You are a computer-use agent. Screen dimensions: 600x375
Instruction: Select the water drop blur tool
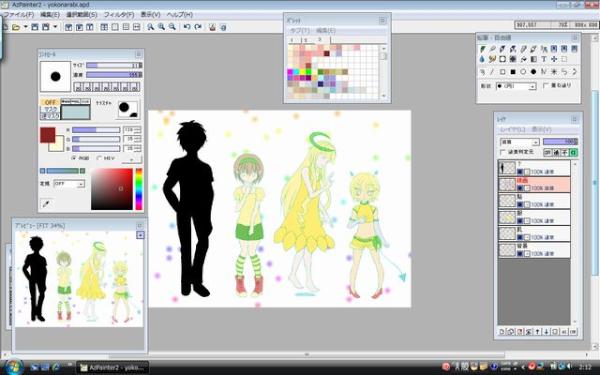click(x=482, y=59)
